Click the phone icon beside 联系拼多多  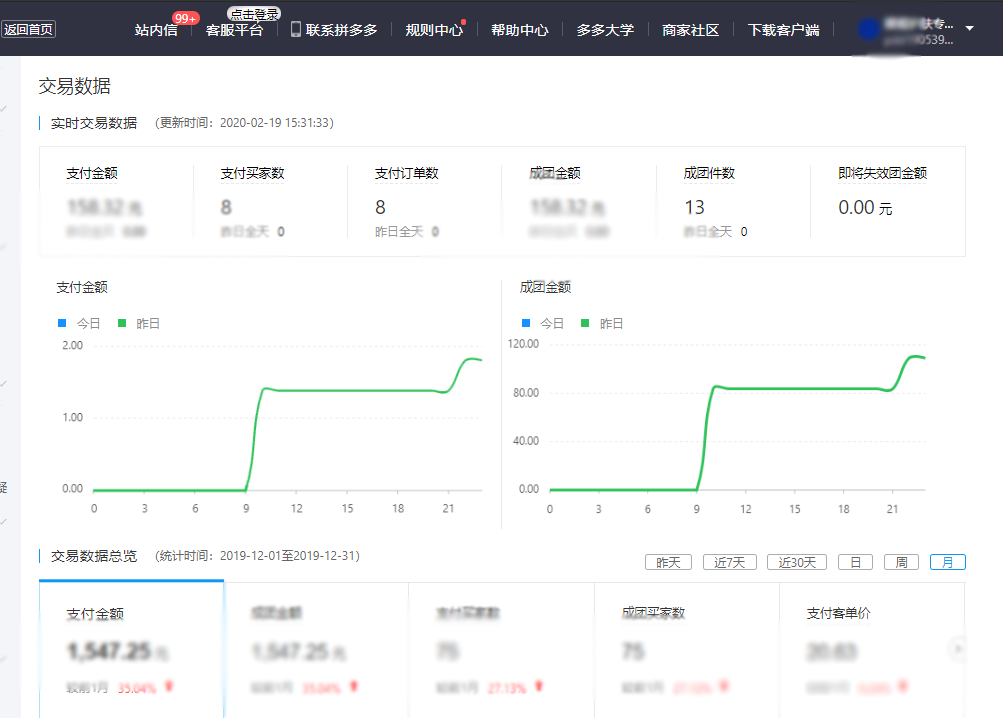point(296,29)
